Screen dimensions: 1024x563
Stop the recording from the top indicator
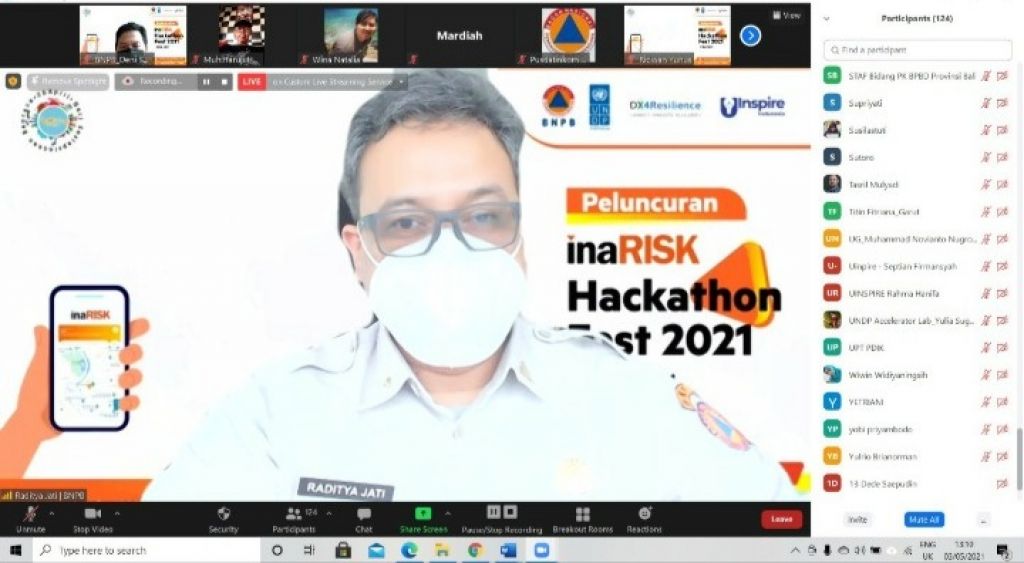(223, 82)
